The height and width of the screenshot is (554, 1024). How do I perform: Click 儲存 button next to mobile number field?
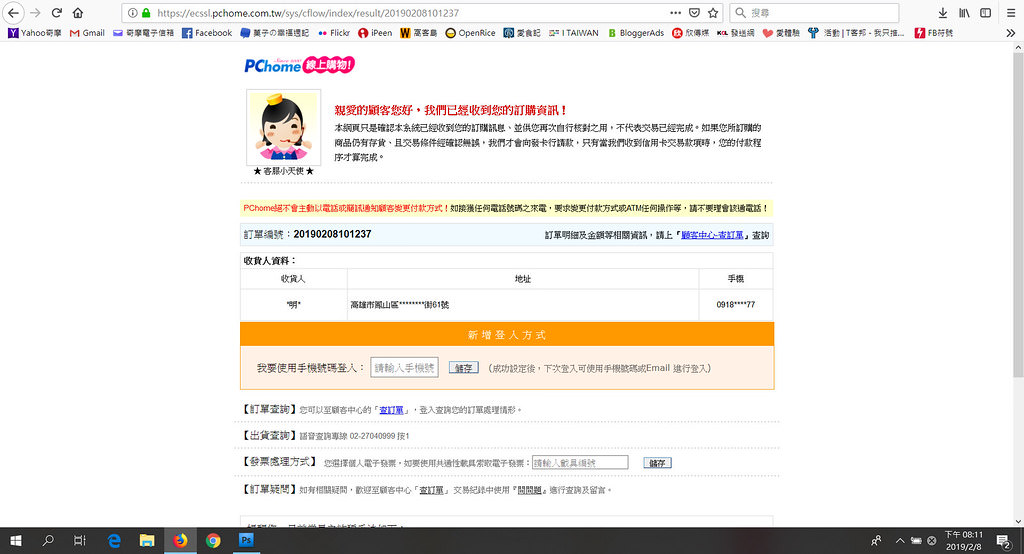pyautogui.click(x=464, y=368)
